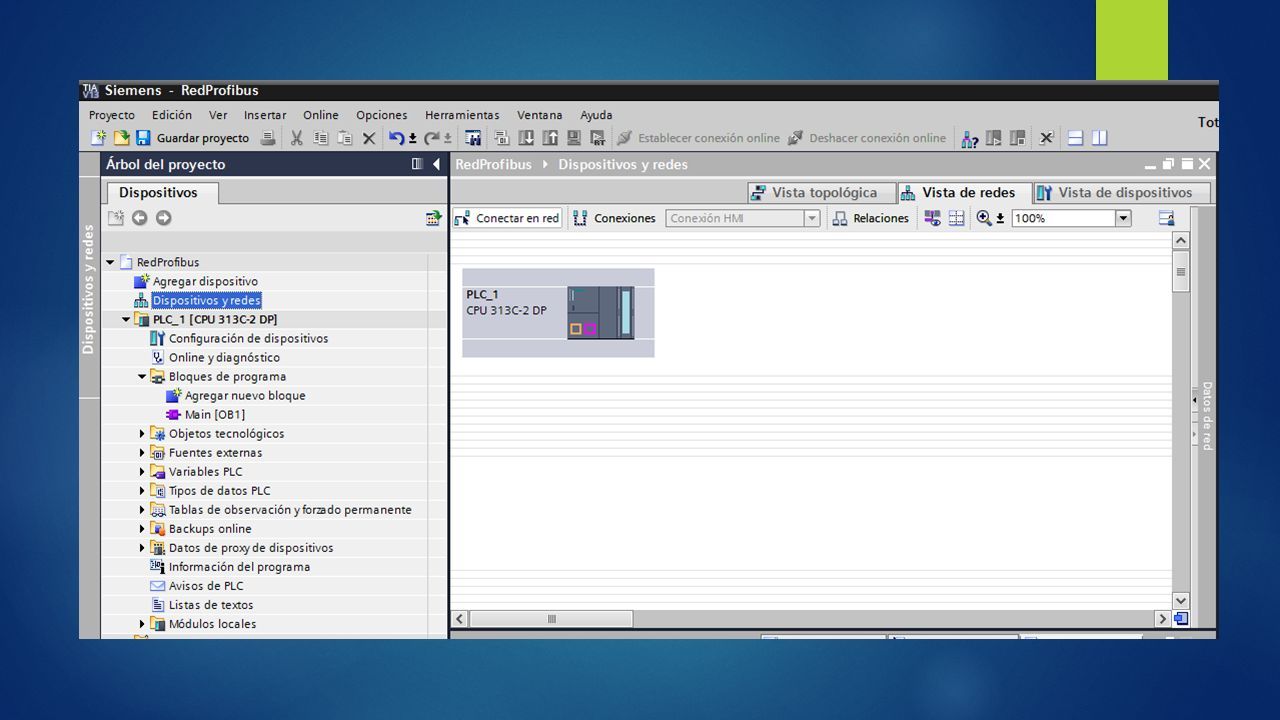Open the Insertar menu
Screen dimensions: 1280x720
click(x=265, y=115)
